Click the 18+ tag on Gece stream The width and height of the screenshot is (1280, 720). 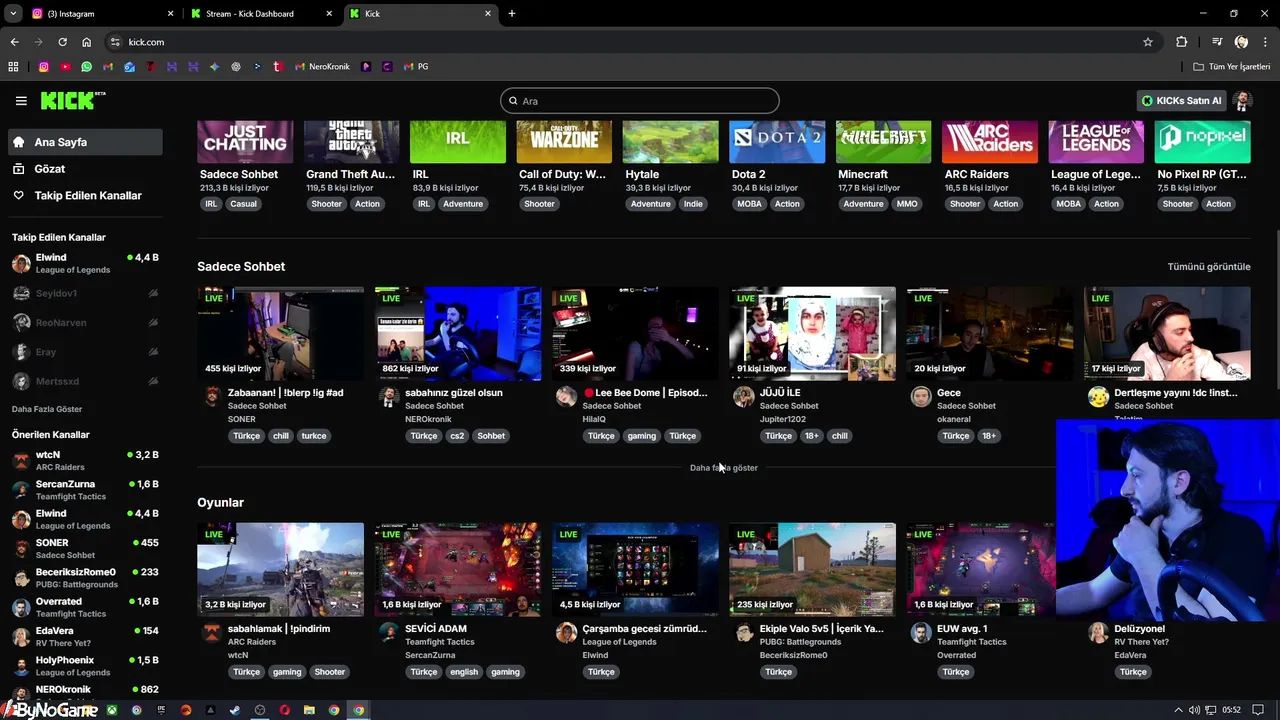pos(989,436)
